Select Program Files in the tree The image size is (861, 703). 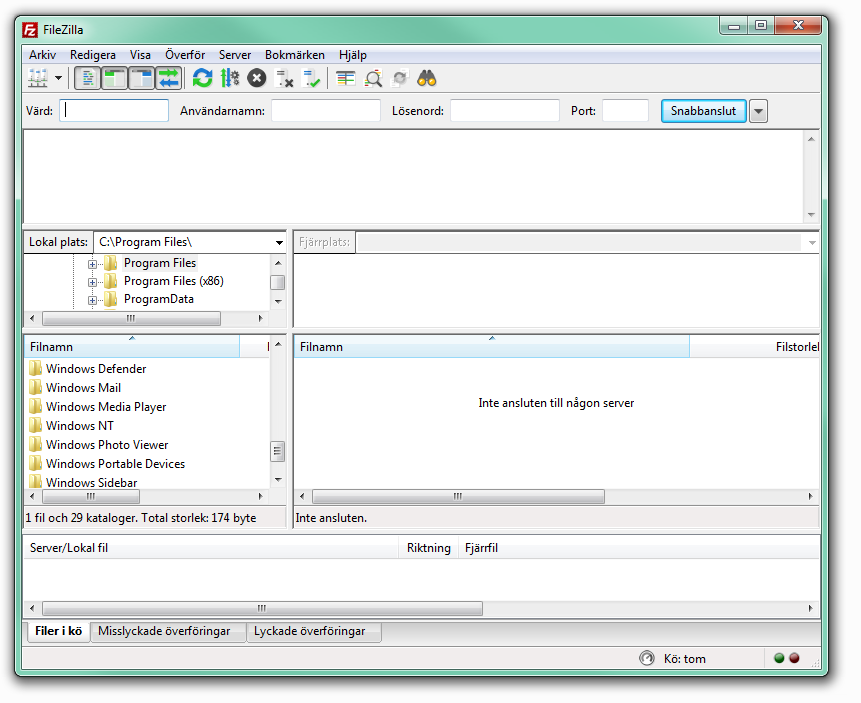(160, 263)
